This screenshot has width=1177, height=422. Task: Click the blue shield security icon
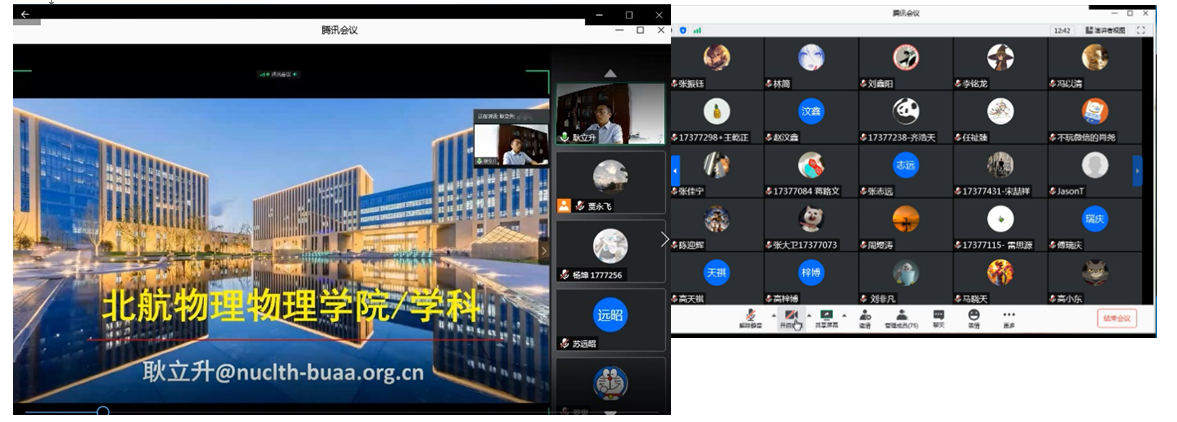683,30
